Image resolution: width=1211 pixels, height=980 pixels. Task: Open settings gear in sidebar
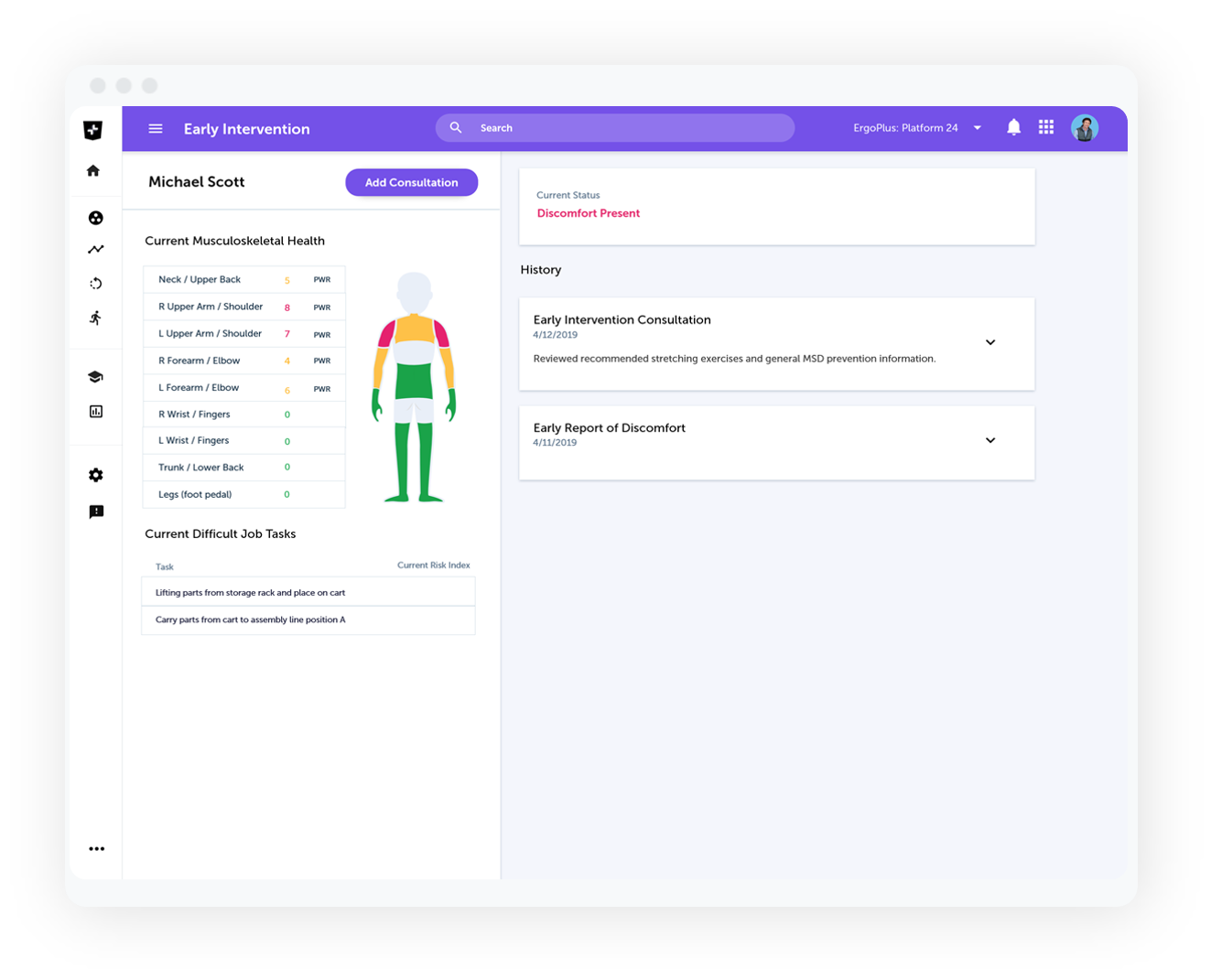96,475
